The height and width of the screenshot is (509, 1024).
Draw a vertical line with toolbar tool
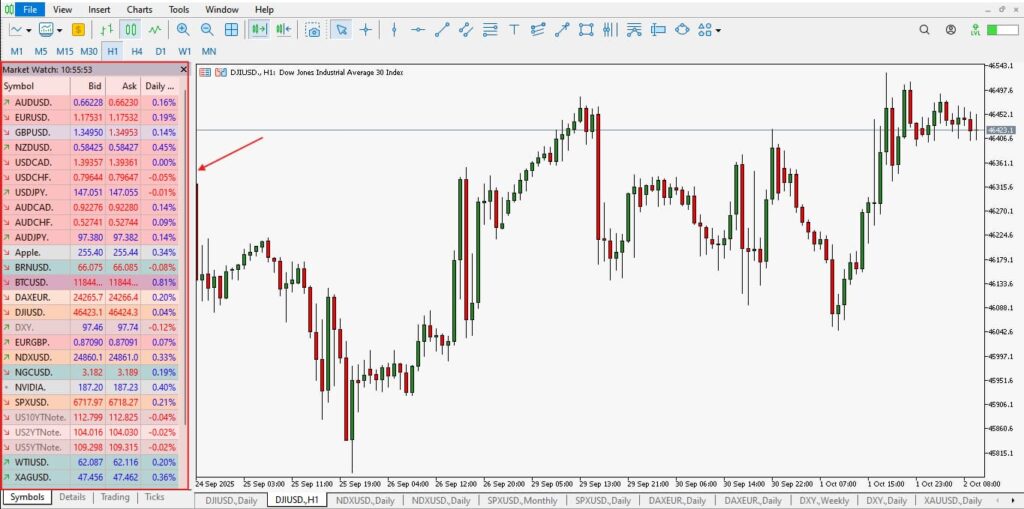(394, 30)
